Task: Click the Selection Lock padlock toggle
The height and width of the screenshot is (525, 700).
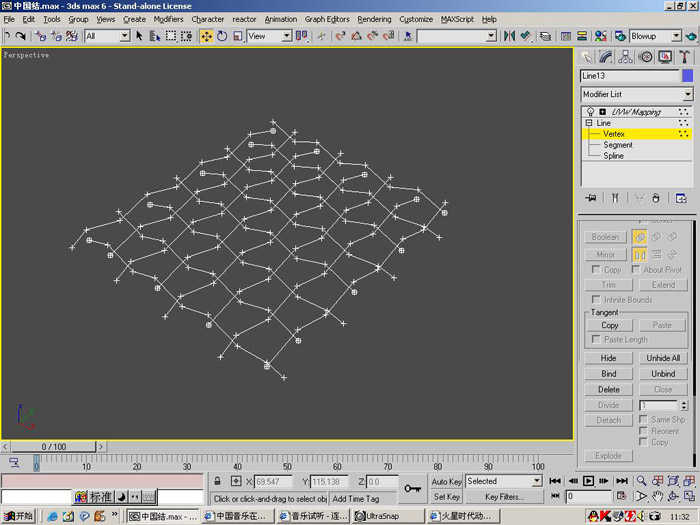Action: [217, 481]
